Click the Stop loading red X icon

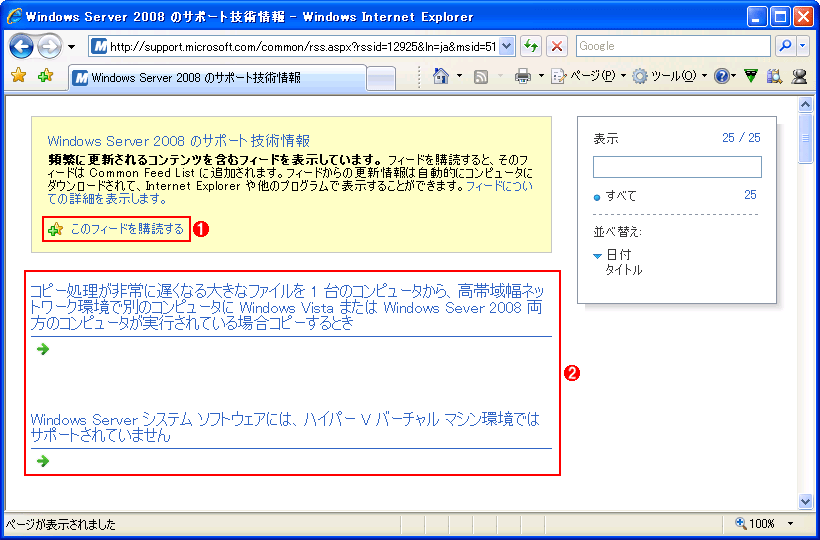557,47
